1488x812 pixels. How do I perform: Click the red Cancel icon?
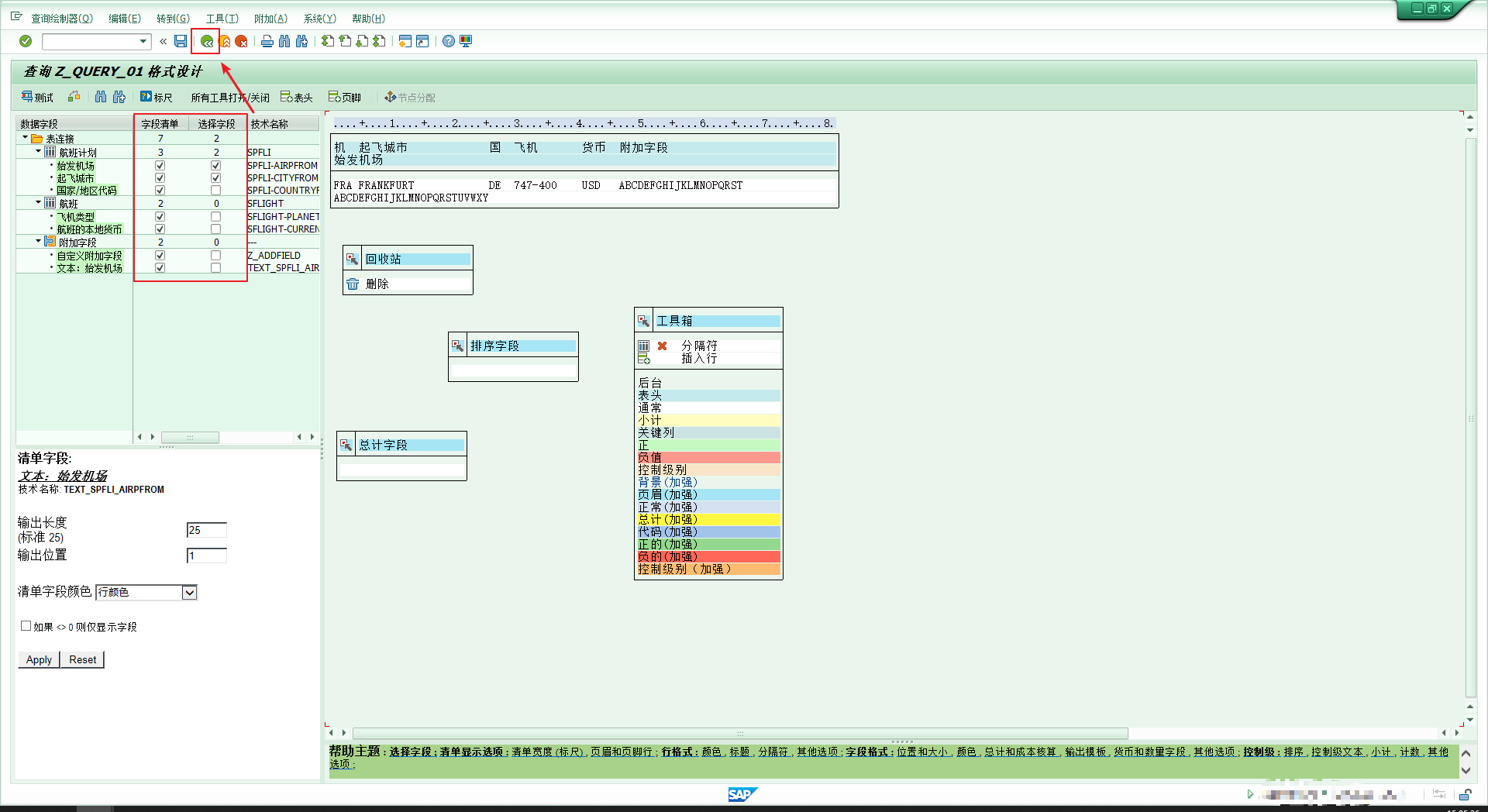[x=242, y=42]
